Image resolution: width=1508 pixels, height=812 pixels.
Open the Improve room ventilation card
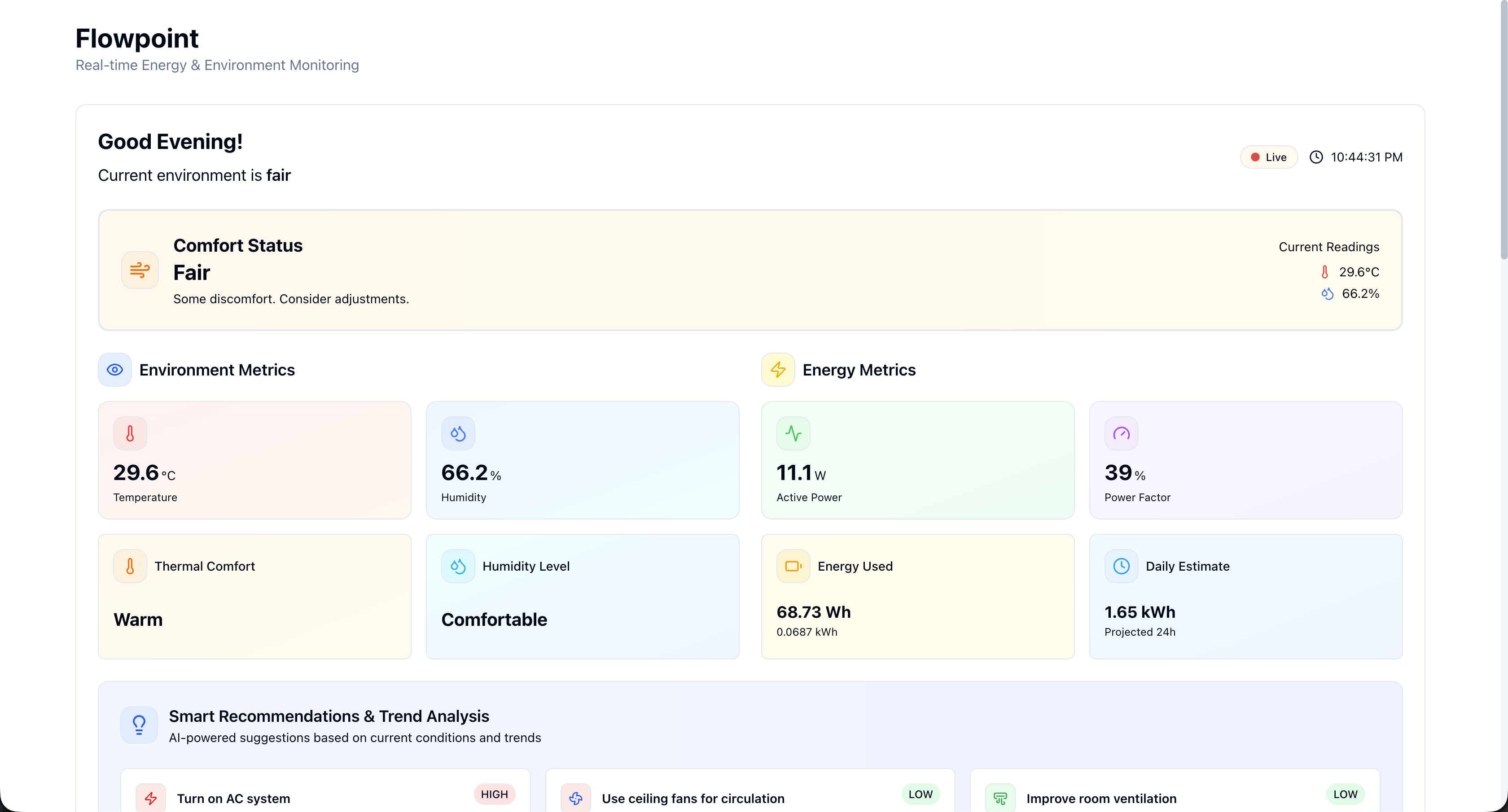pos(1175,791)
